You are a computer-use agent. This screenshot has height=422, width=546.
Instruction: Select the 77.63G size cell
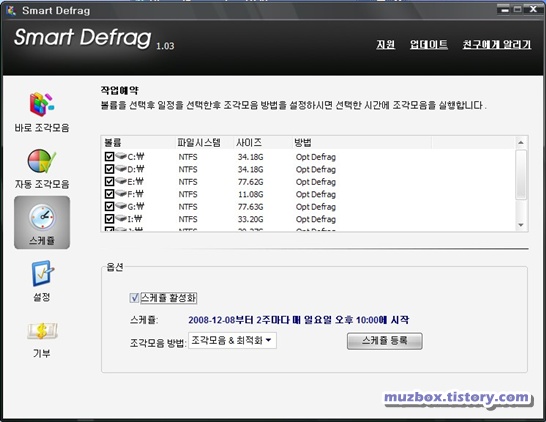(x=250, y=207)
